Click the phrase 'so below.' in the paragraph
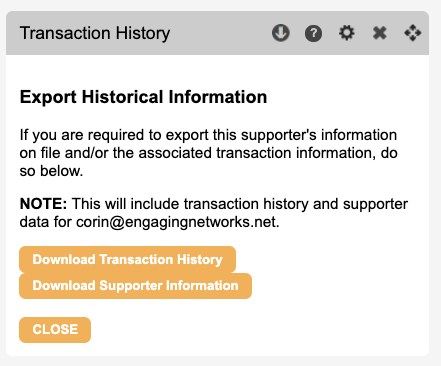 point(51,171)
